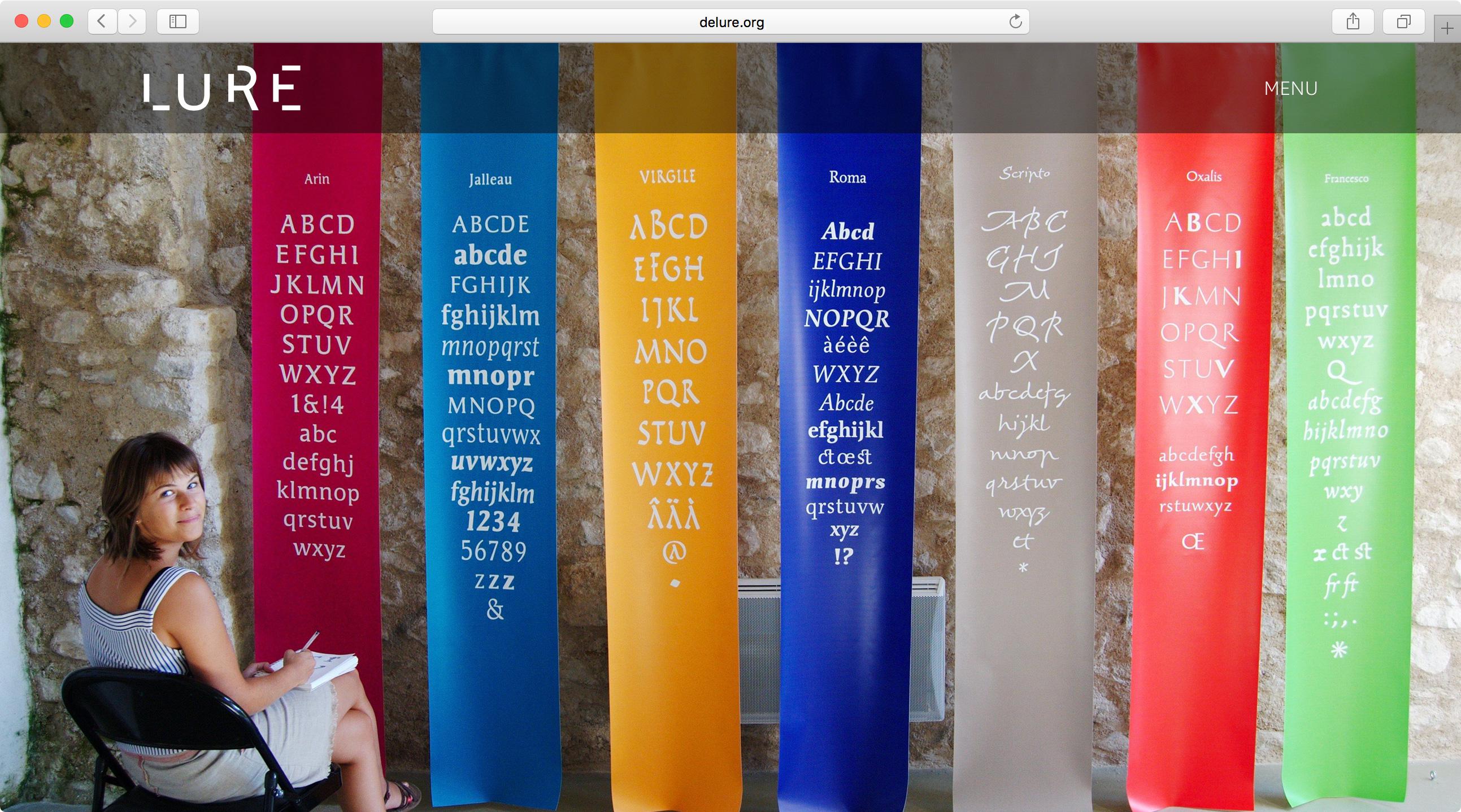This screenshot has width=1461, height=812.
Task: Minimize the window with yellow button
Action: point(44,21)
